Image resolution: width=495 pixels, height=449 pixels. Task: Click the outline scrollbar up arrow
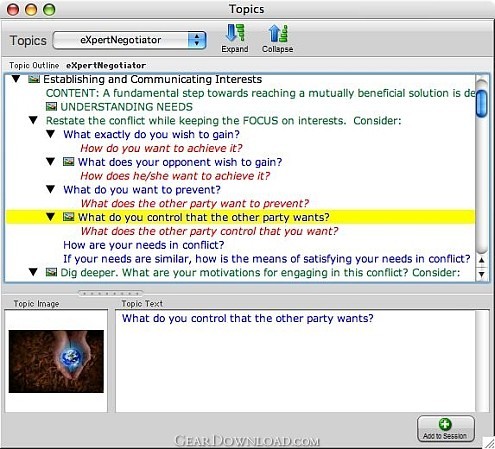click(481, 260)
